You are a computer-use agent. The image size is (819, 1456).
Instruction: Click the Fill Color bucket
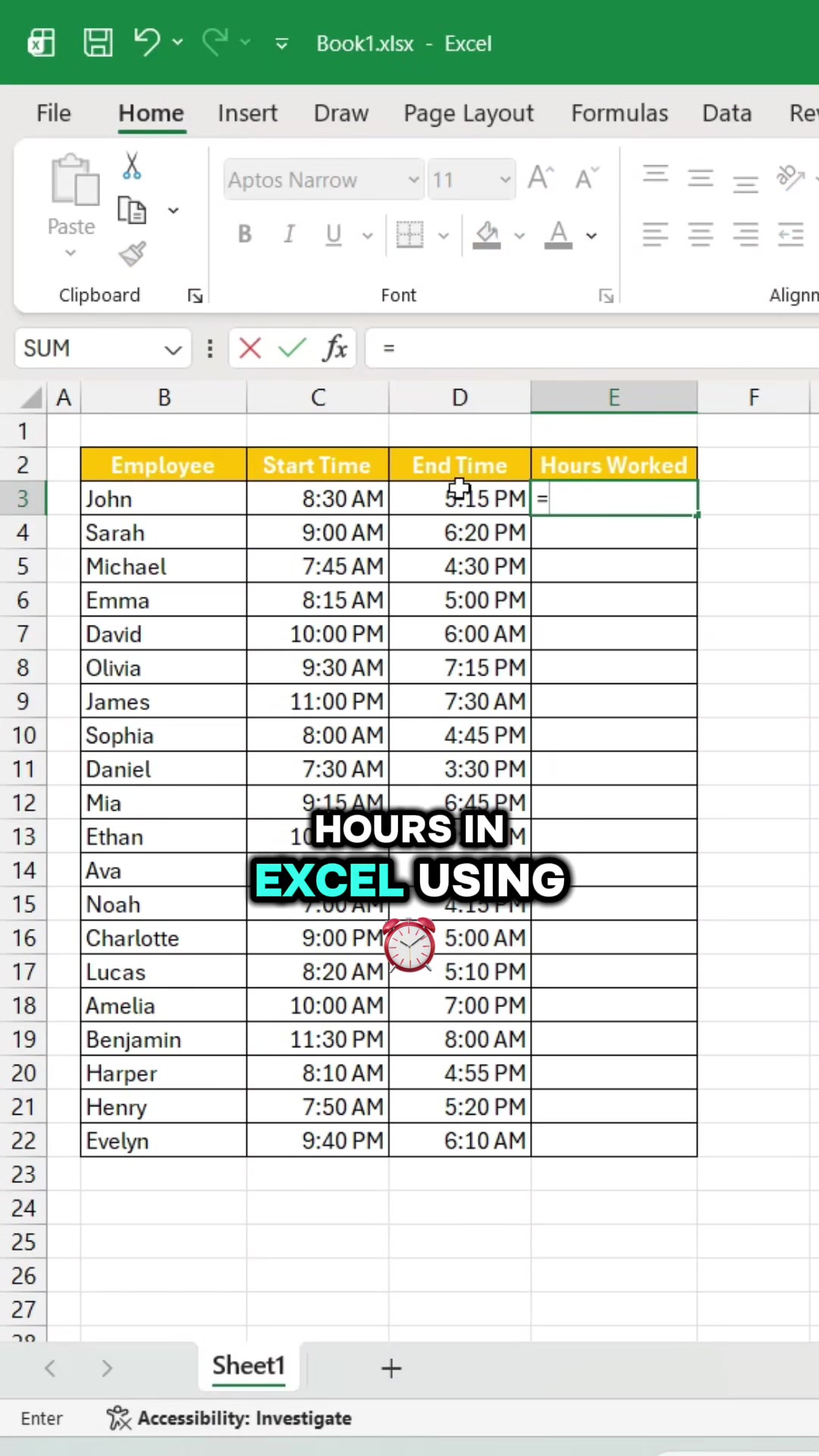(x=487, y=234)
